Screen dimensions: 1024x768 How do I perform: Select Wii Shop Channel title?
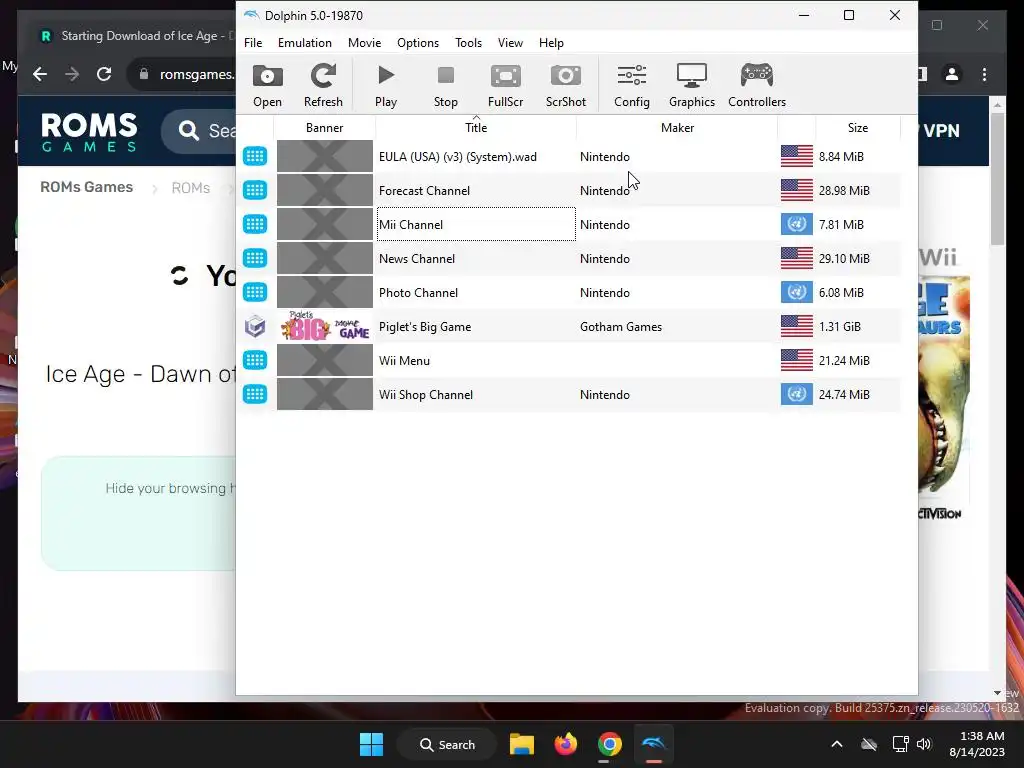426,394
